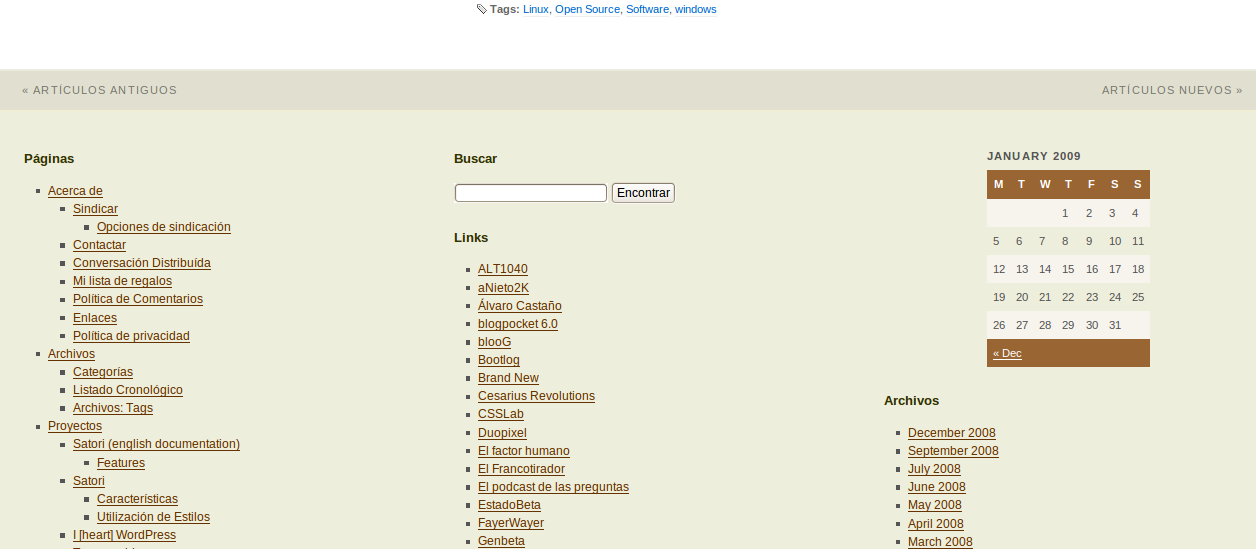Visit El podcast de las preguntas
This screenshot has width=1256, height=549.
tap(553, 487)
